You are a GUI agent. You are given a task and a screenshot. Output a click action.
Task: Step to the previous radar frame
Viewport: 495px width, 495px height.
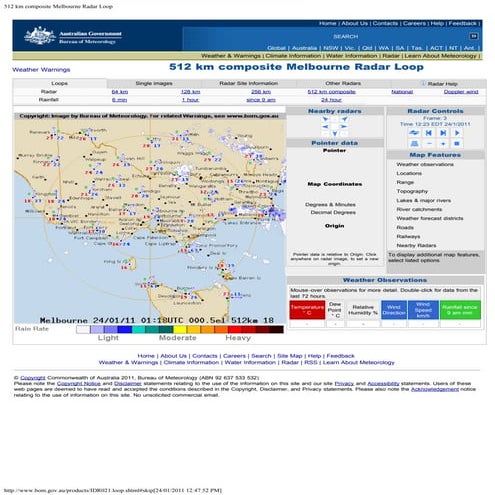click(429, 133)
